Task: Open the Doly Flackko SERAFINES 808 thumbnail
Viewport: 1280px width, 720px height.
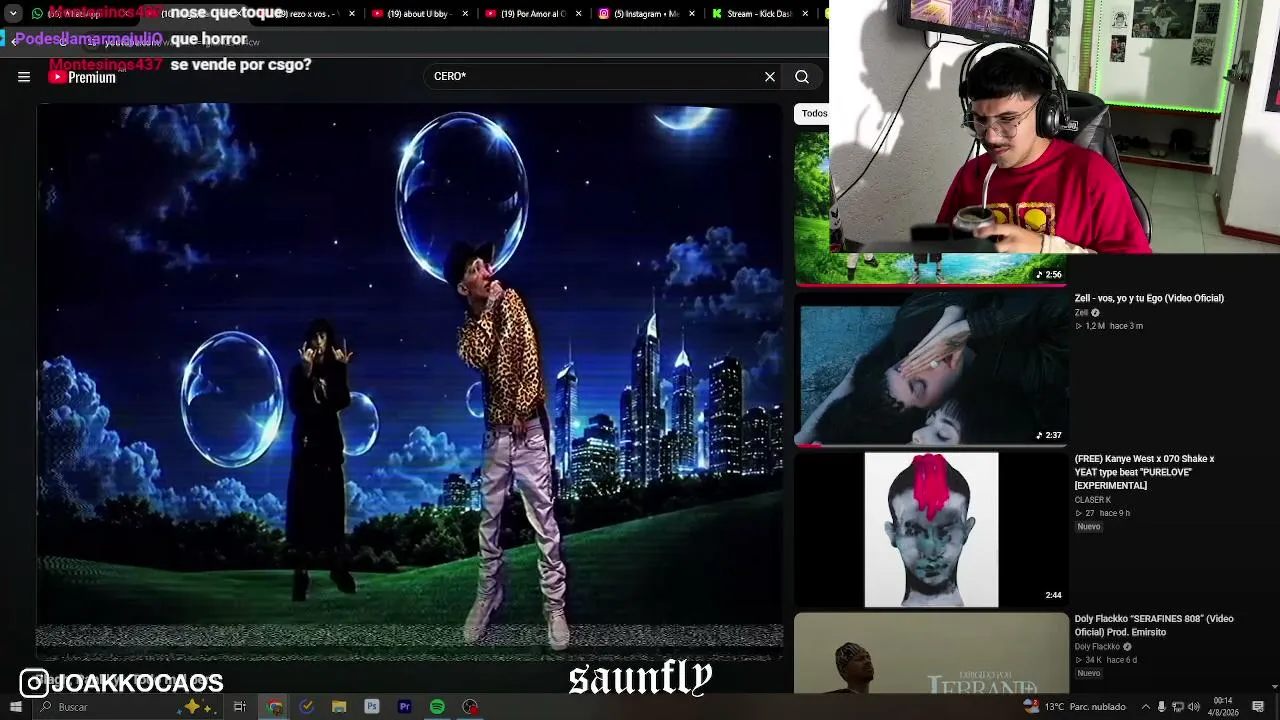Action: pyautogui.click(x=930, y=653)
